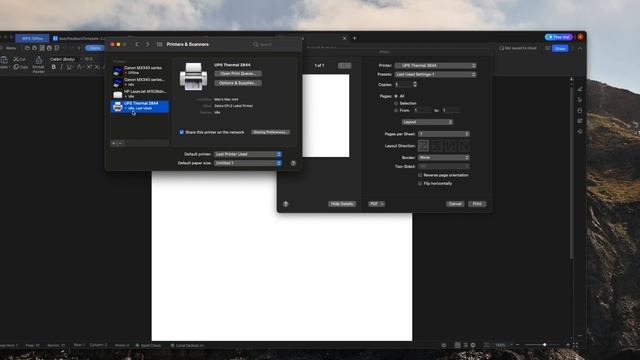Click the Format Painter tool
The width and height of the screenshot is (640, 360).
click(x=38, y=65)
